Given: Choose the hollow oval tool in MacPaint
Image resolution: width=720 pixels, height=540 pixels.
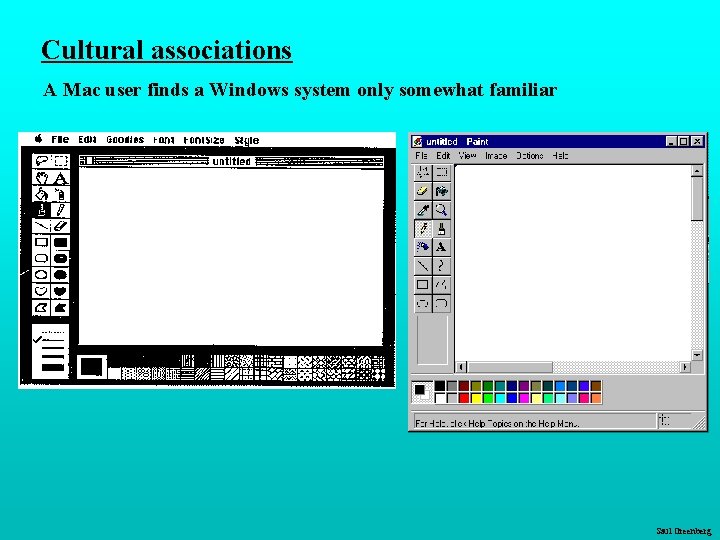Looking at the screenshot, I should [42, 275].
